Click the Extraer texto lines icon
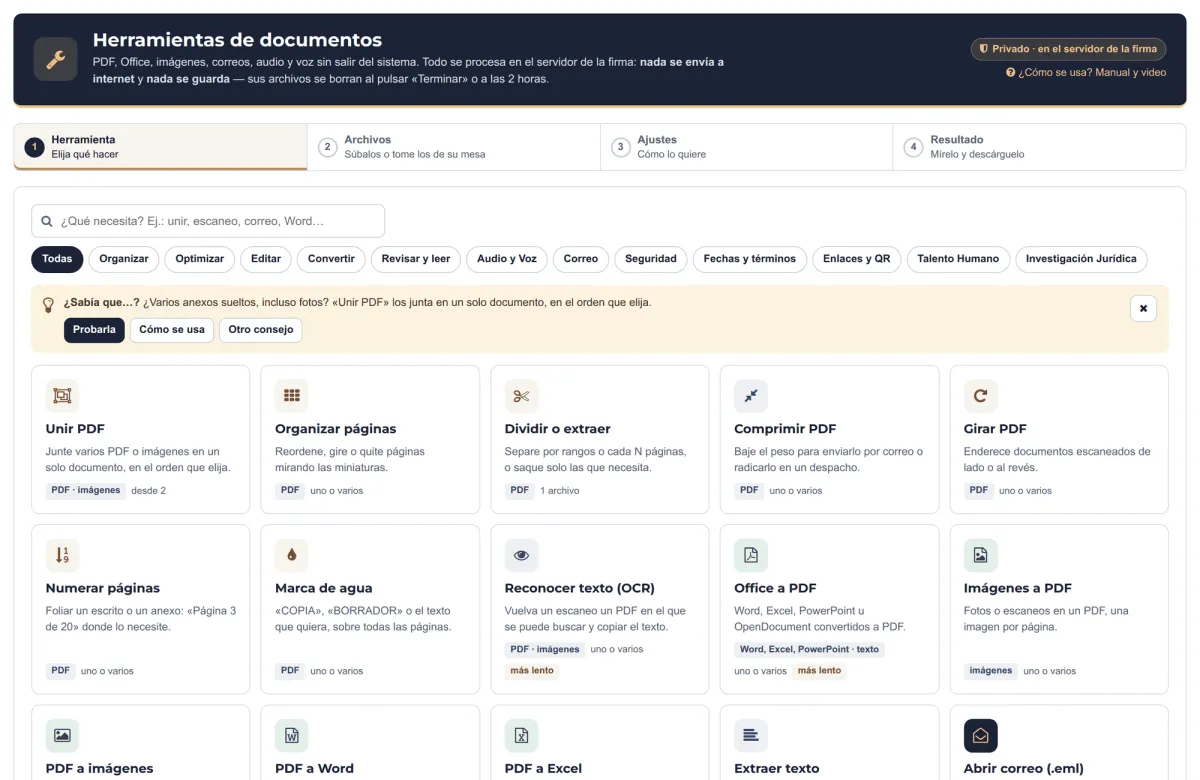Screen dimensions: 1200x780 point(750,735)
